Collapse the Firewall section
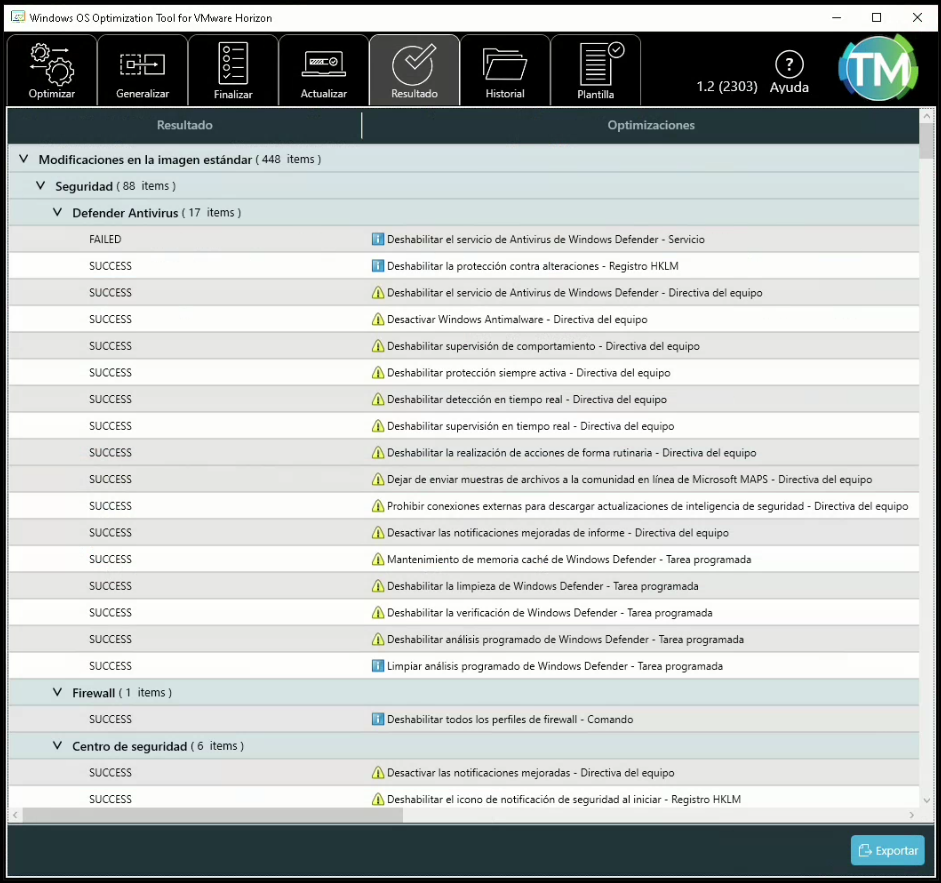941x883 pixels. (x=58, y=693)
